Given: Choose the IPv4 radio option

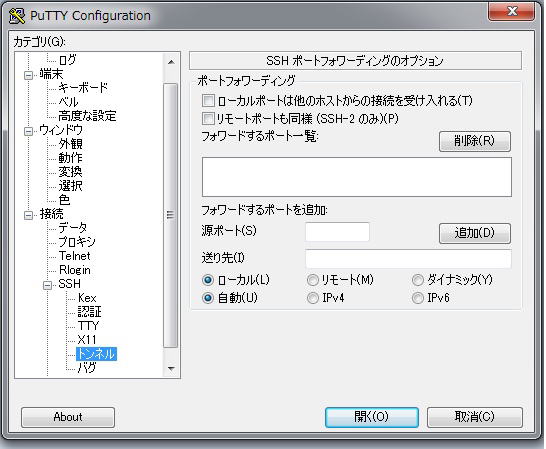Looking at the screenshot, I should coord(313,298).
